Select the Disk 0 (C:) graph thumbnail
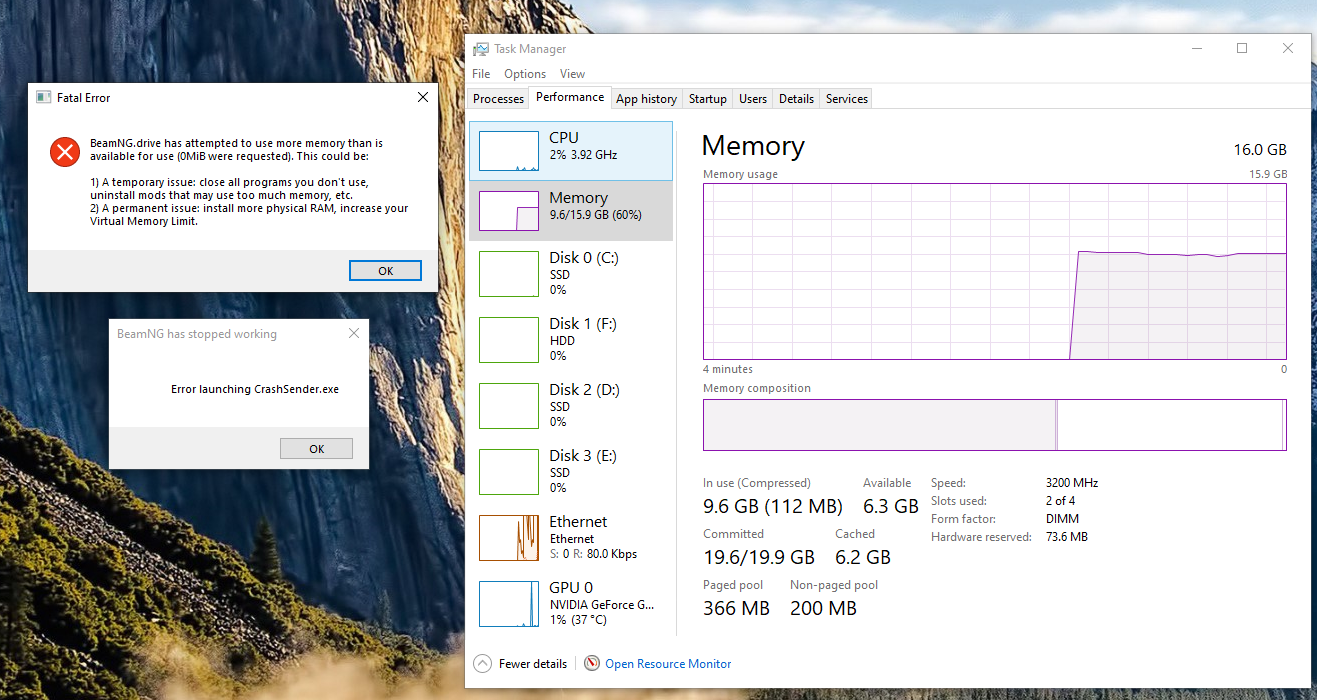 (509, 274)
